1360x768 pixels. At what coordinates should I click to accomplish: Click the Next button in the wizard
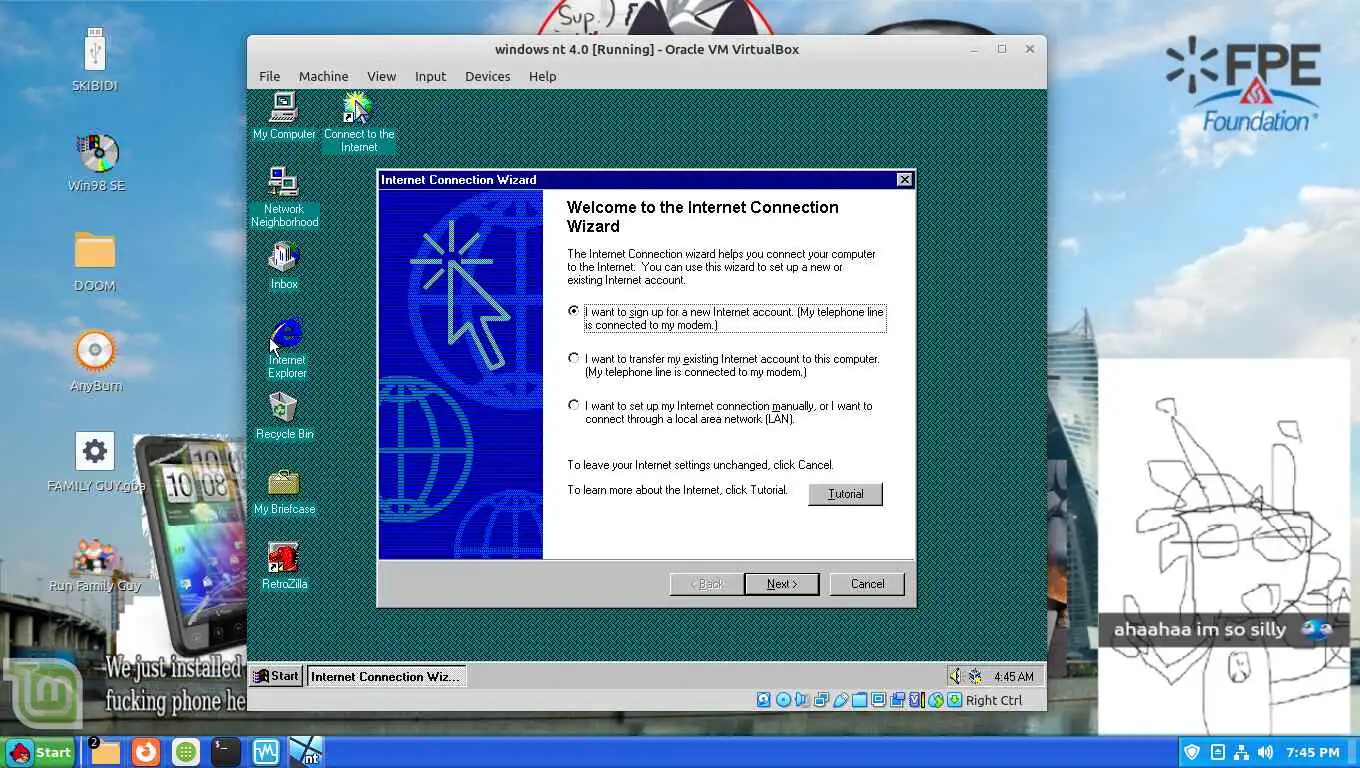[x=782, y=584]
